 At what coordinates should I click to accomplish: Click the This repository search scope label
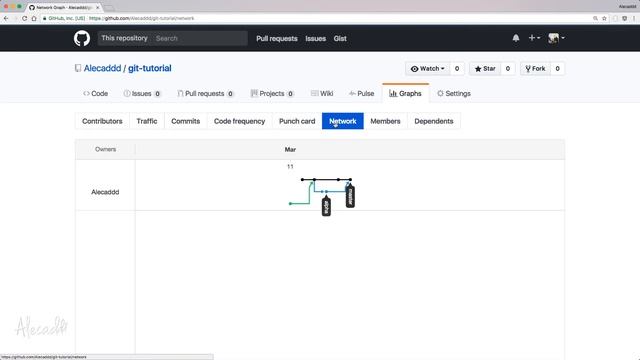click(124, 38)
